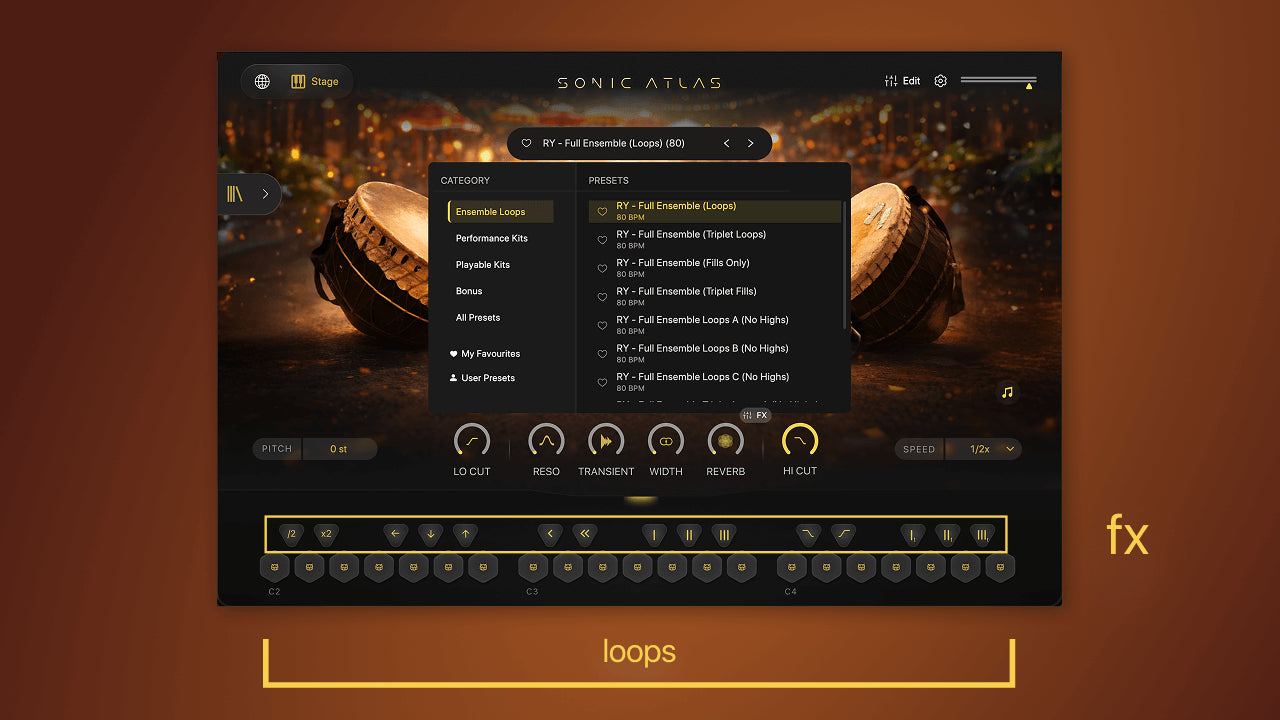Click the REVERB knob
The image size is (1280, 720).
tap(726, 440)
